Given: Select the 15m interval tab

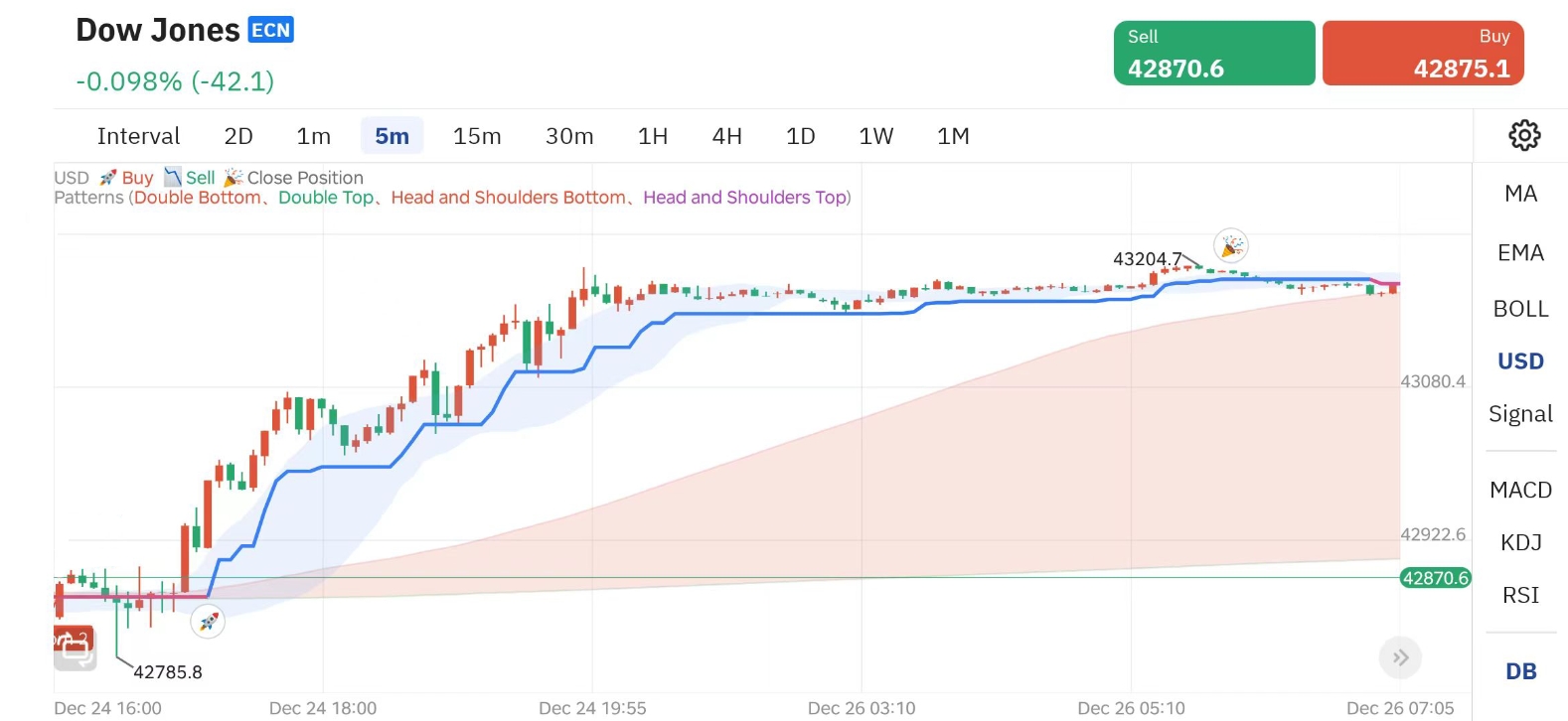Looking at the screenshot, I should coord(477,136).
